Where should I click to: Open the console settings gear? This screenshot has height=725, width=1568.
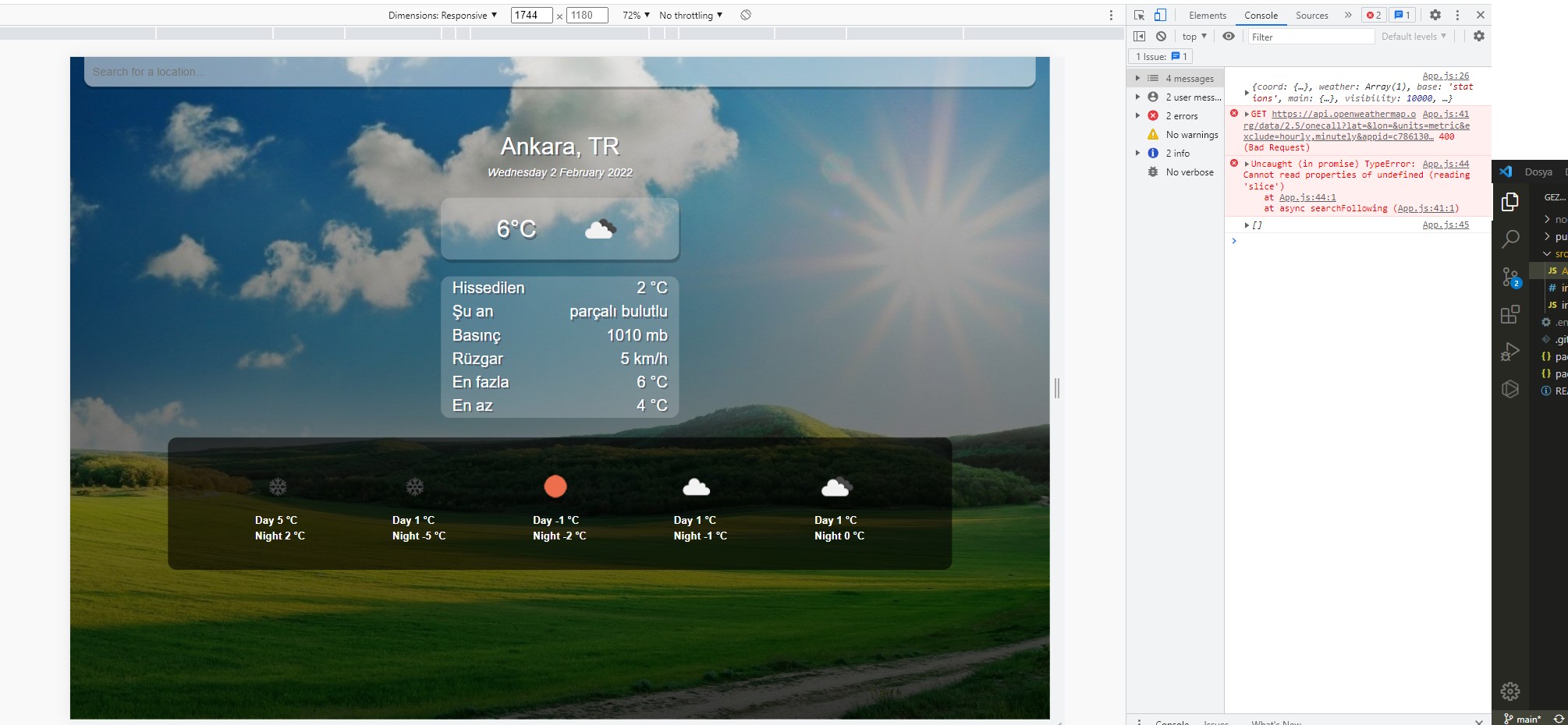(x=1478, y=36)
